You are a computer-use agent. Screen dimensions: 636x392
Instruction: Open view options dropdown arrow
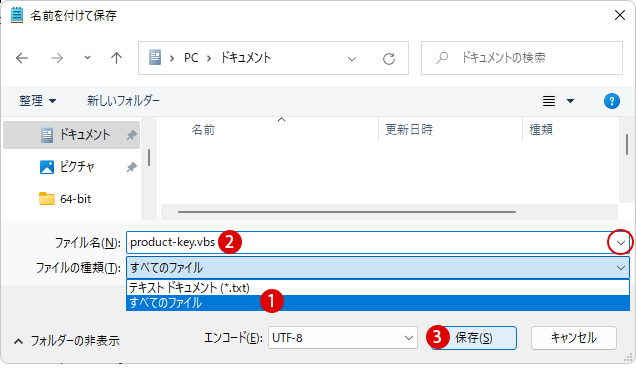(570, 101)
